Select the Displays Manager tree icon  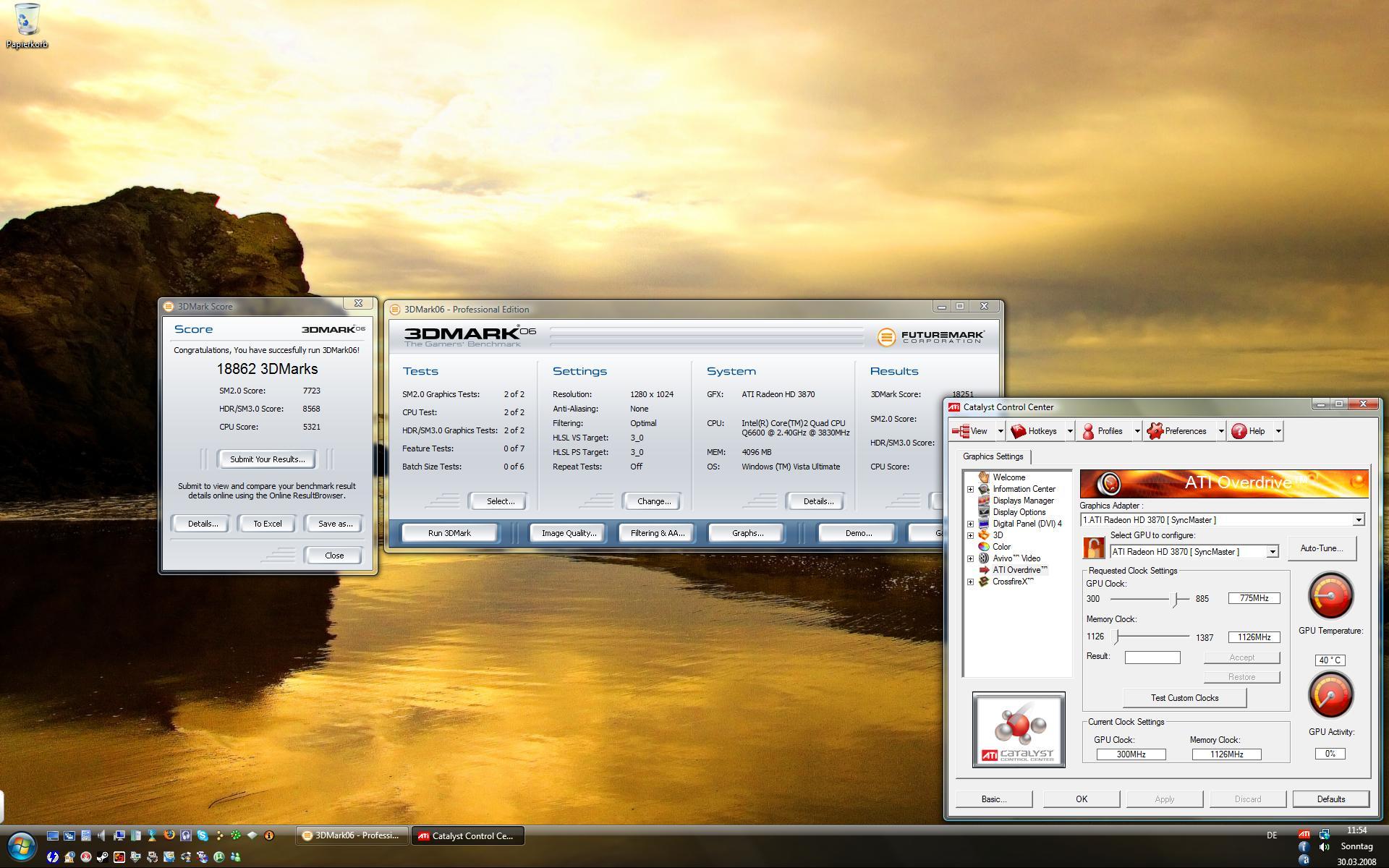pos(984,501)
